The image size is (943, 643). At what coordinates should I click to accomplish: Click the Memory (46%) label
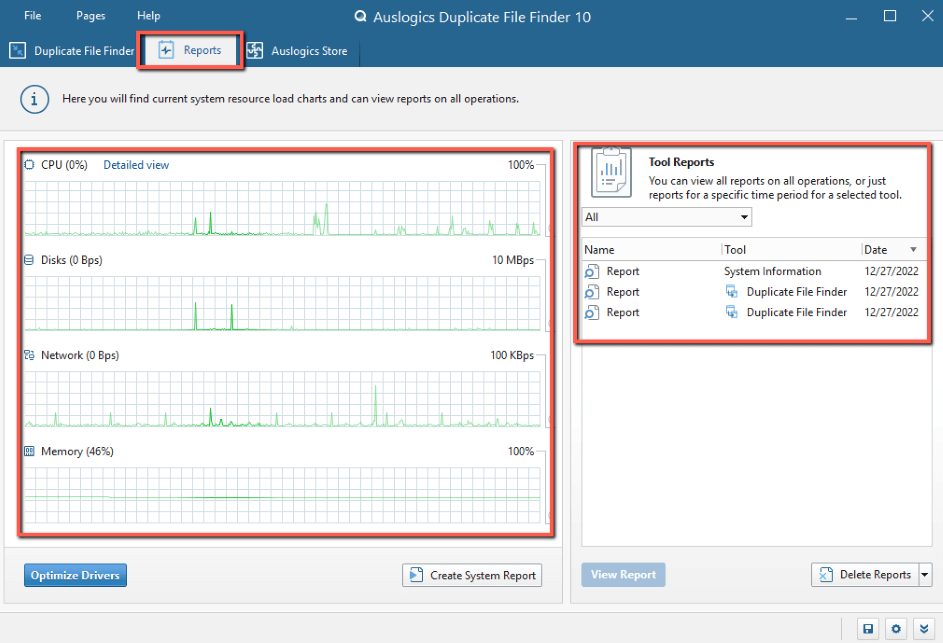[x=77, y=451]
